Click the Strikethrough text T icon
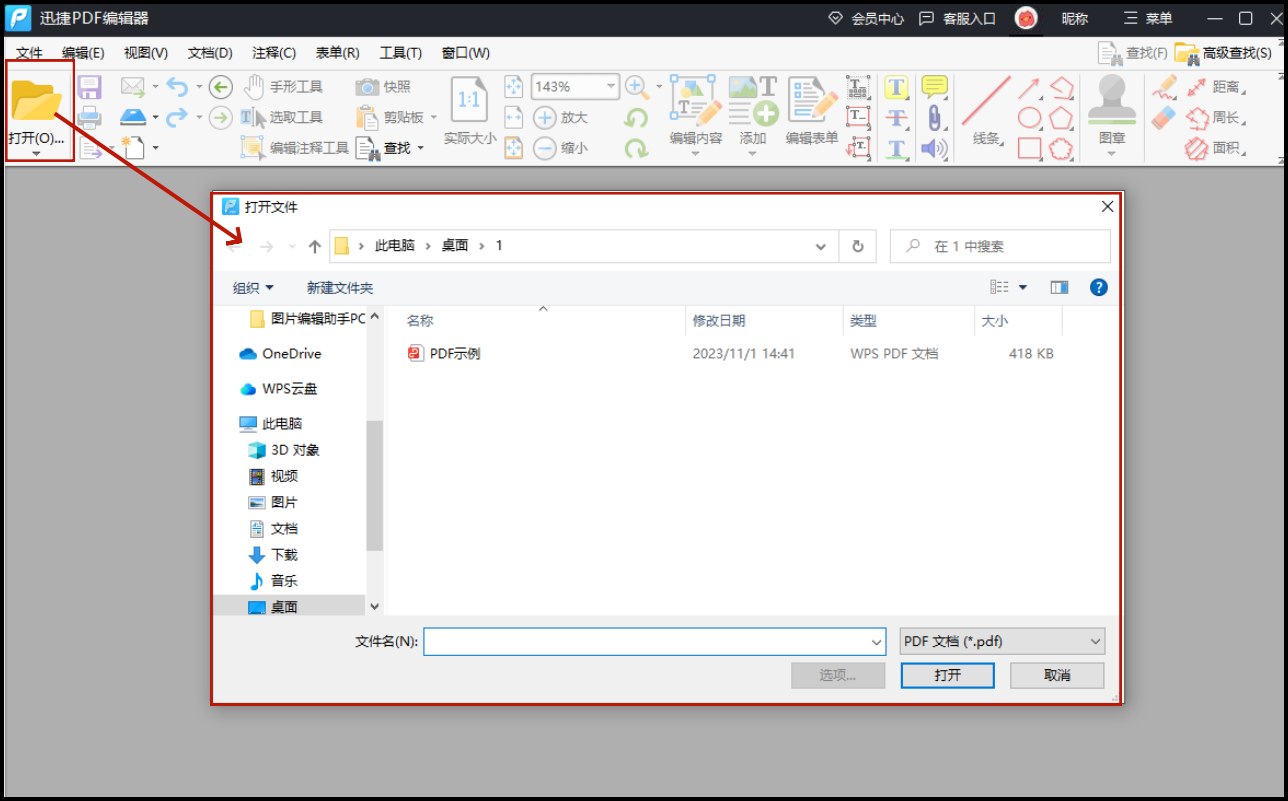Image resolution: width=1288 pixels, height=801 pixels. (896, 118)
